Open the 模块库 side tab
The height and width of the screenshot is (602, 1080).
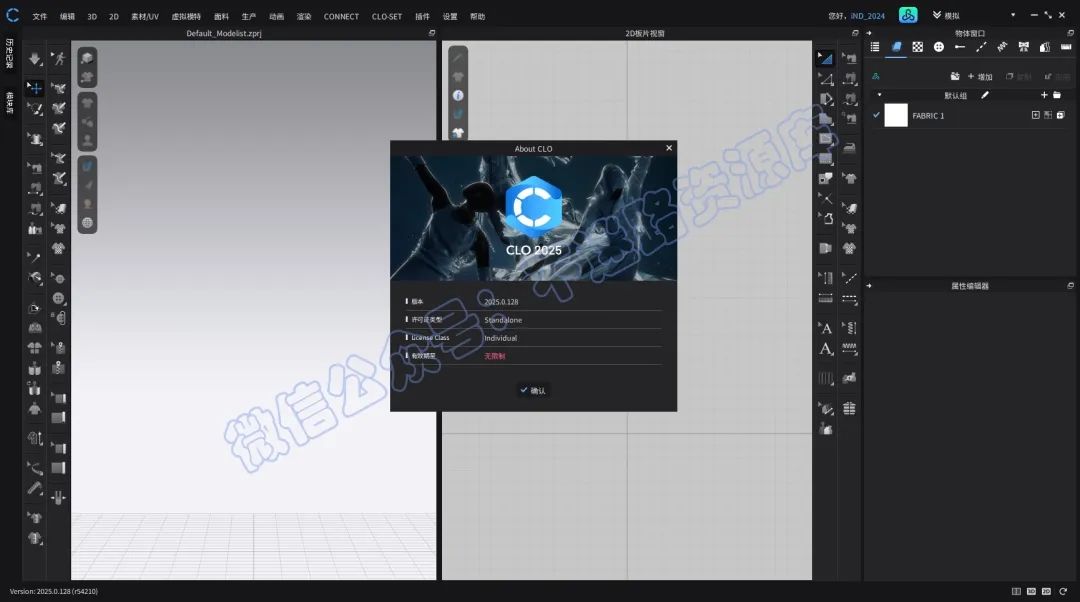click(10, 103)
